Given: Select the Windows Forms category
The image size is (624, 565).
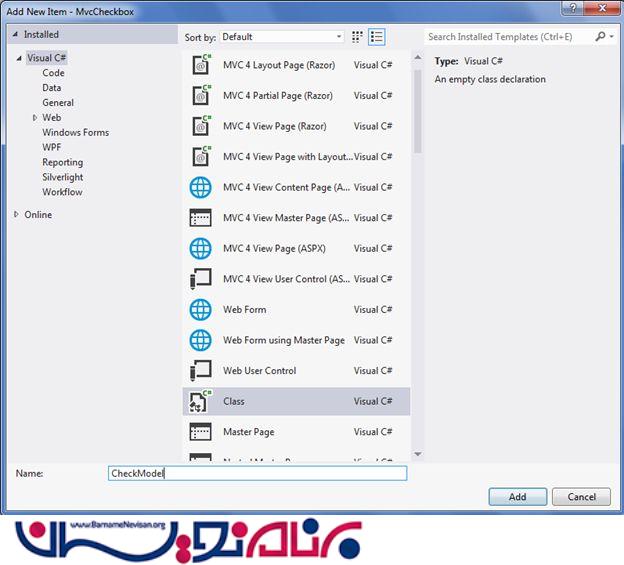Looking at the screenshot, I should click(x=76, y=132).
